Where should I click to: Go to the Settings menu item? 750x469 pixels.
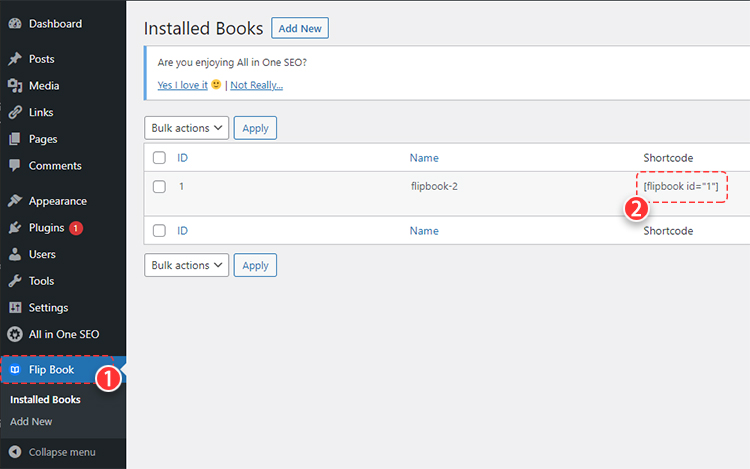point(48,308)
